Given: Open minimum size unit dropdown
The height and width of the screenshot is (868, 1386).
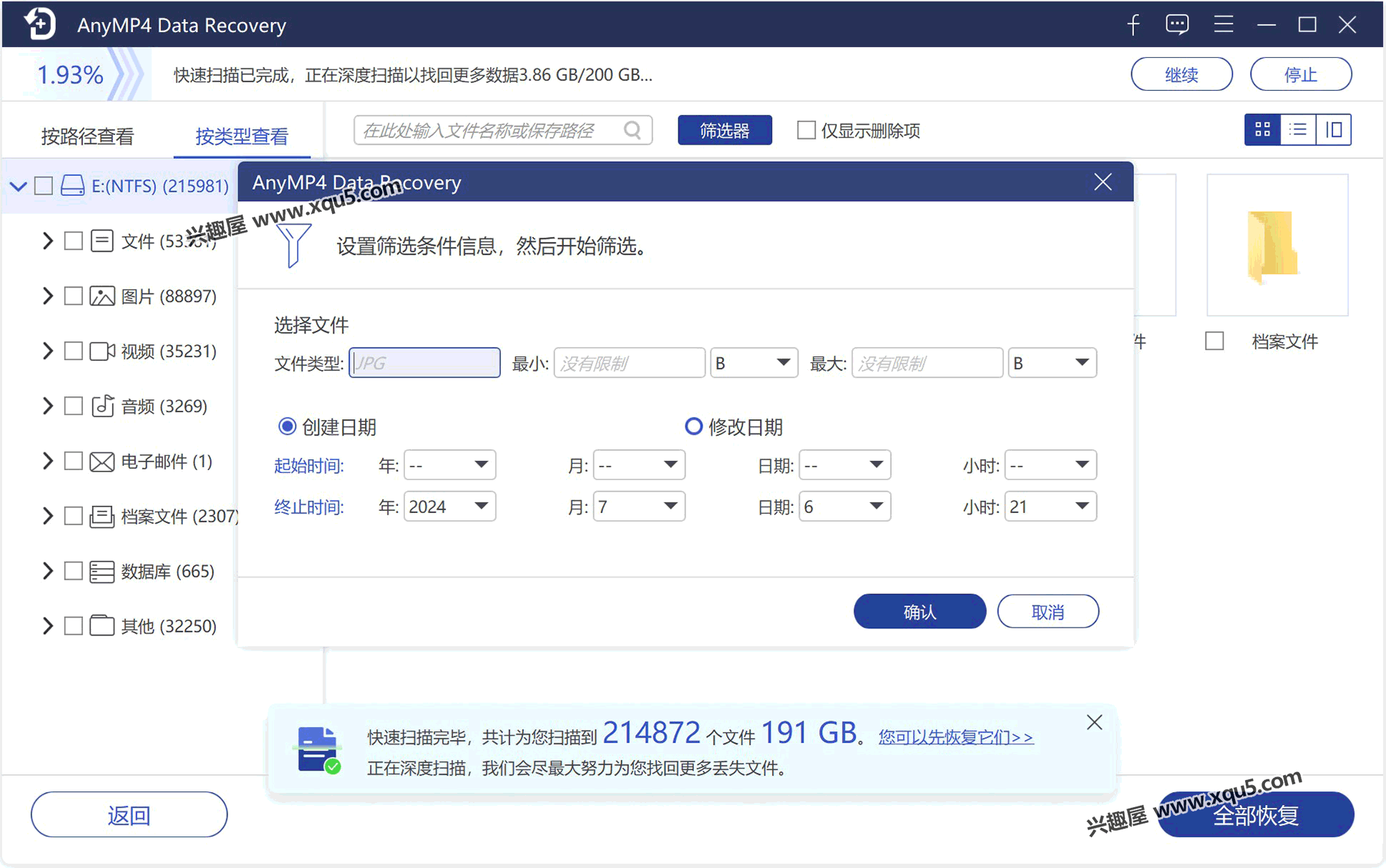Looking at the screenshot, I should tap(754, 363).
